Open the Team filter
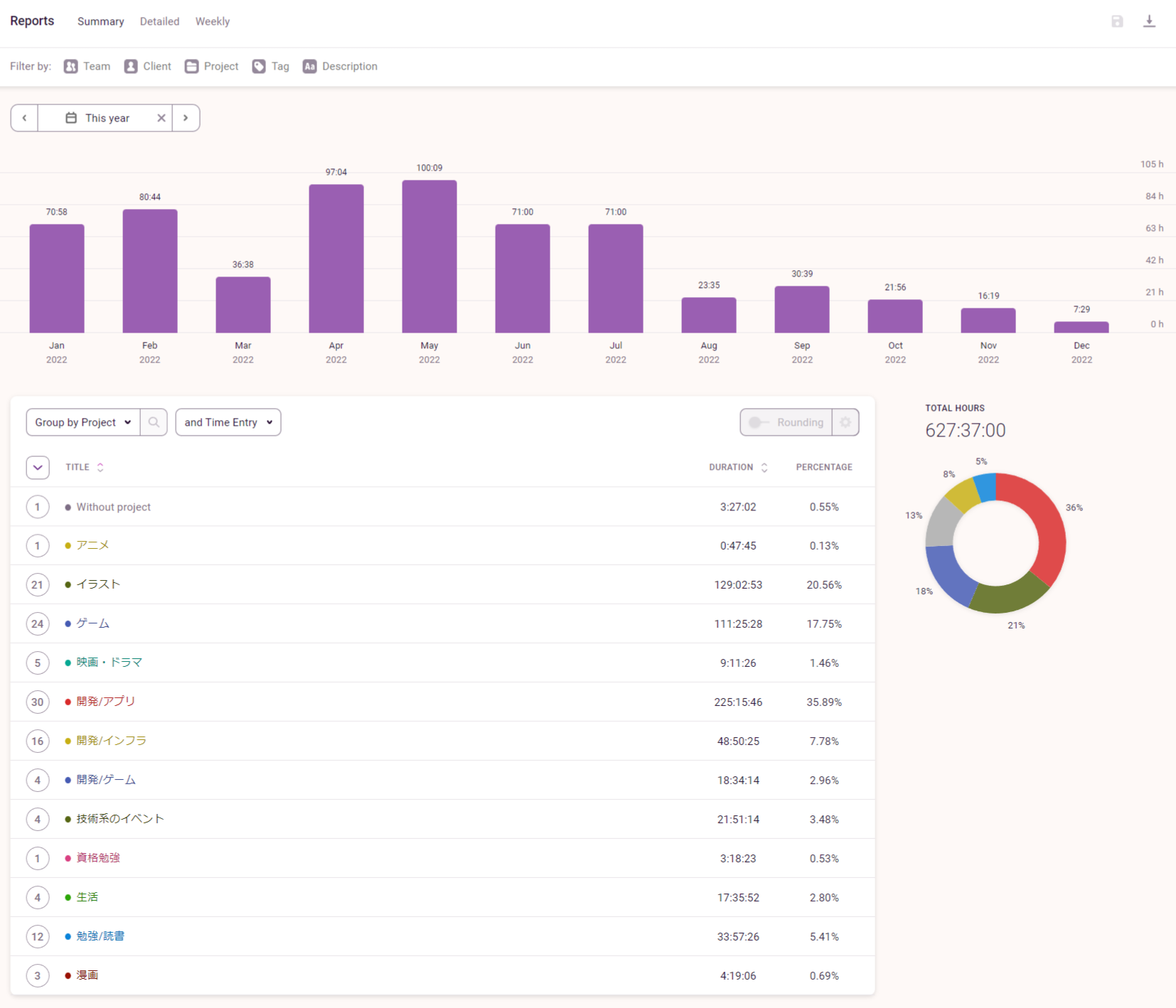The image size is (1176, 1008). pos(87,66)
